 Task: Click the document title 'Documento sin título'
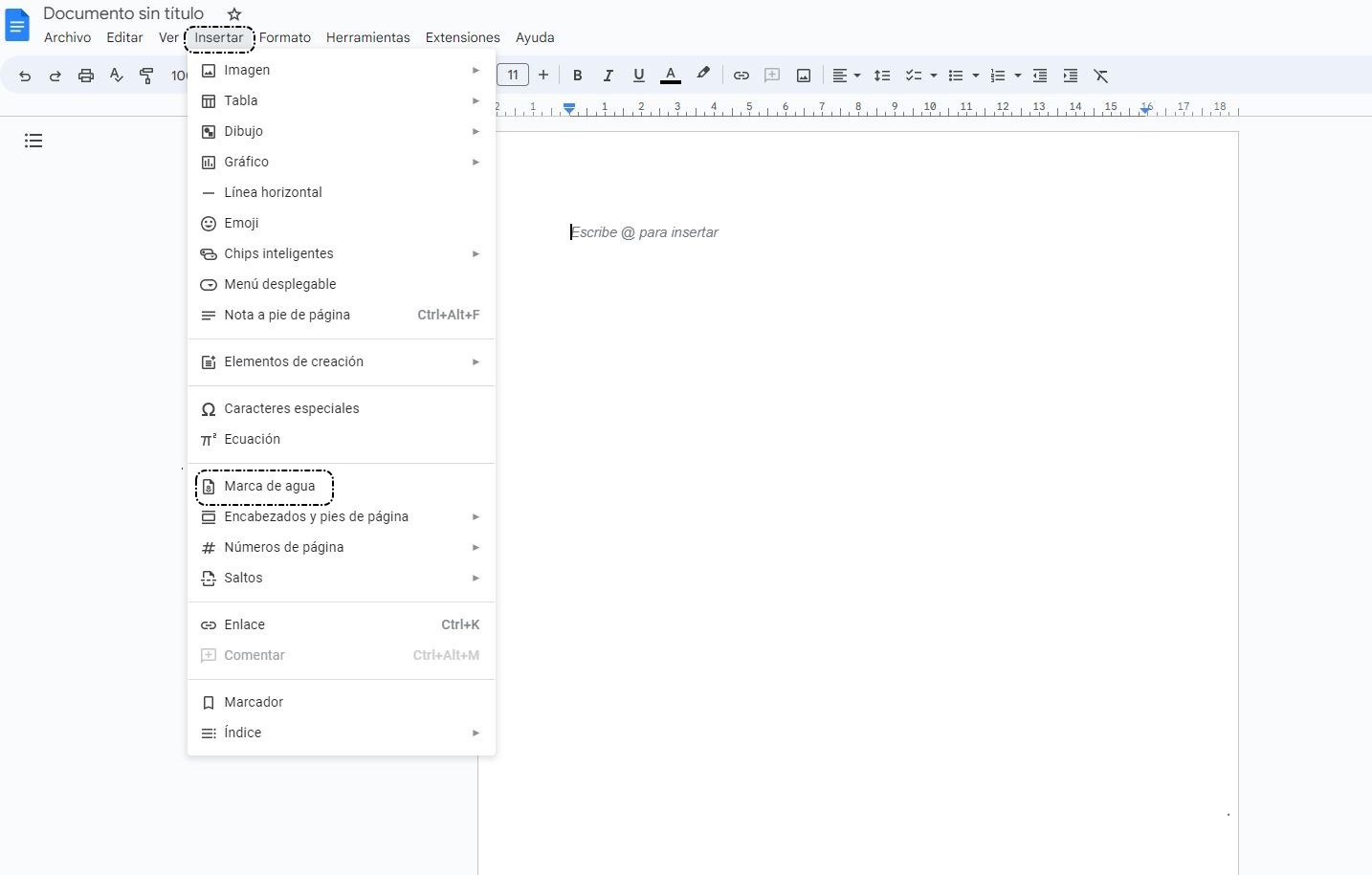pos(123,13)
